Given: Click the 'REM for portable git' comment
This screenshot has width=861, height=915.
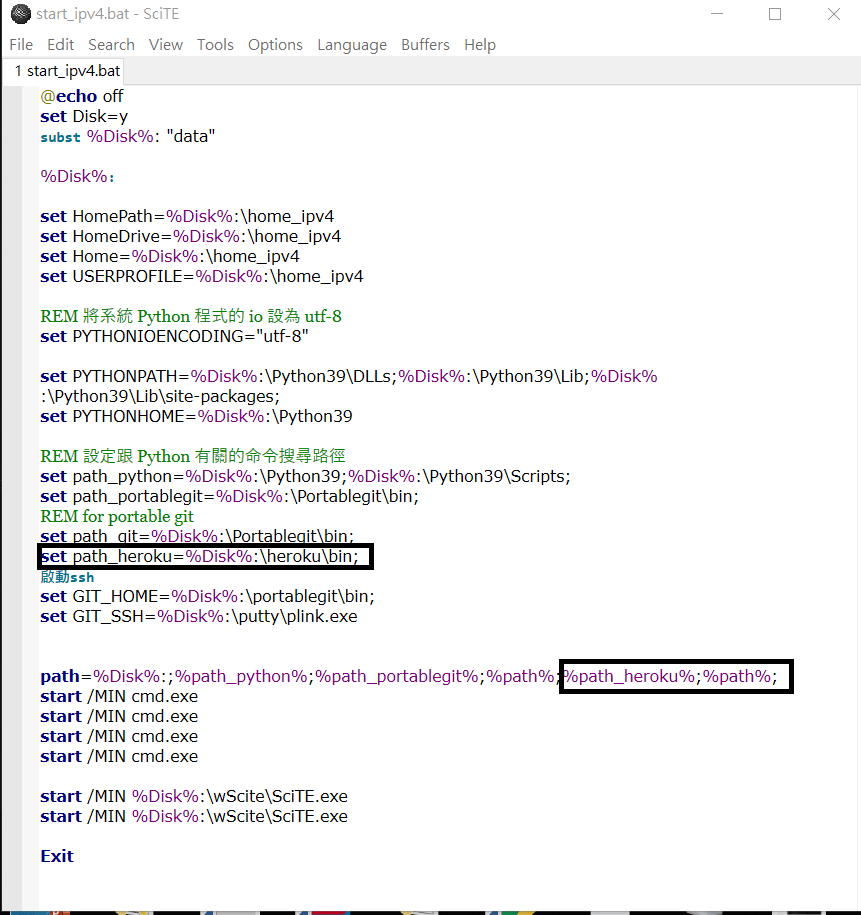Looking at the screenshot, I should [117, 516].
